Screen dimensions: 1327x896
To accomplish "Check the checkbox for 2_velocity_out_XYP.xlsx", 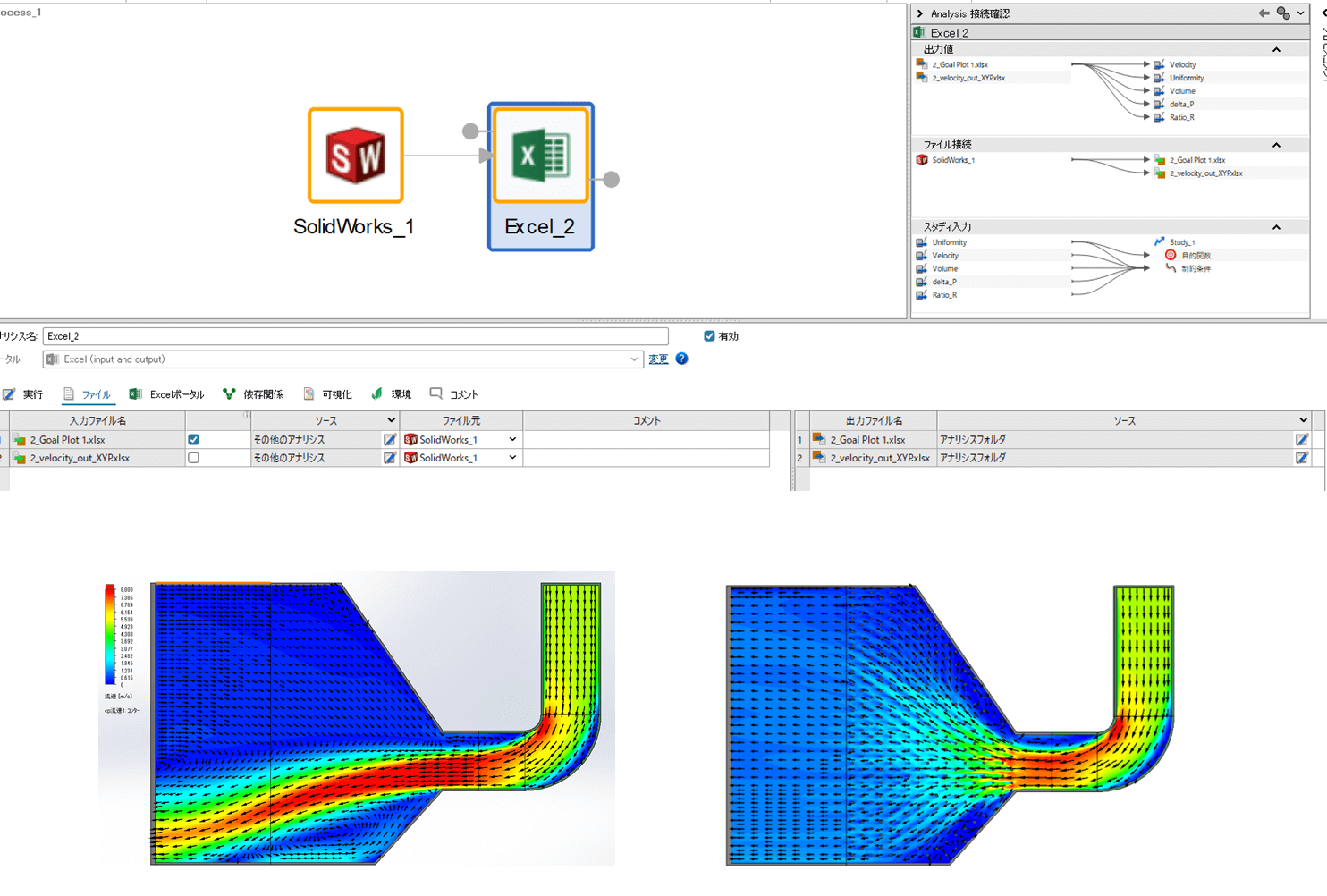I will [x=193, y=458].
